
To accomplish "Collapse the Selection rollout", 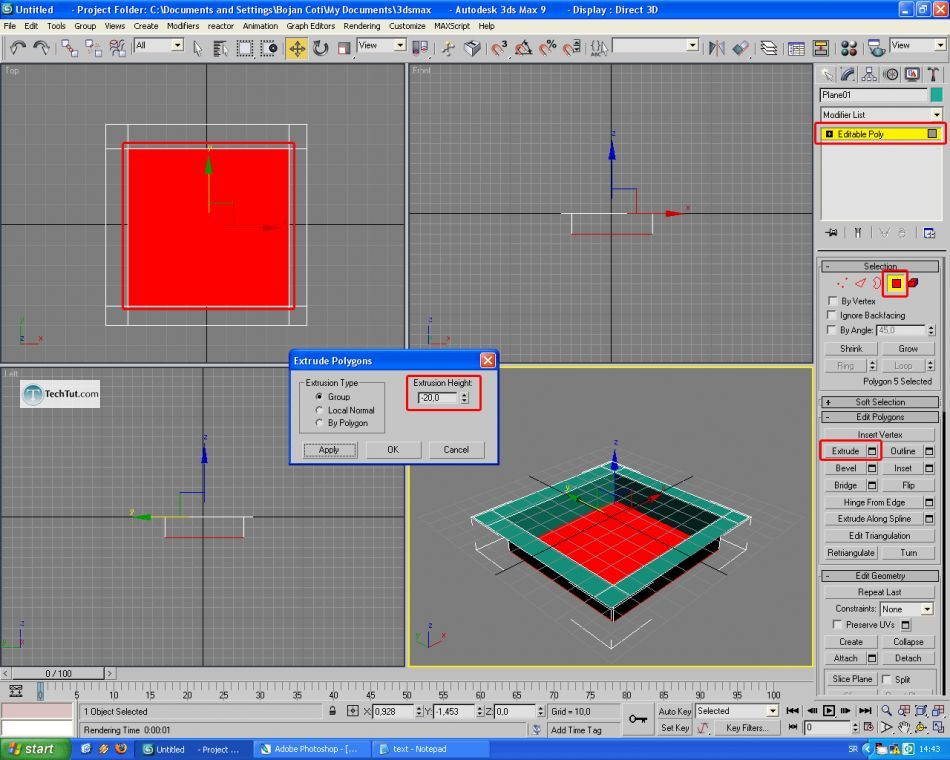I will pyautogui.click(x=879, y=266).
